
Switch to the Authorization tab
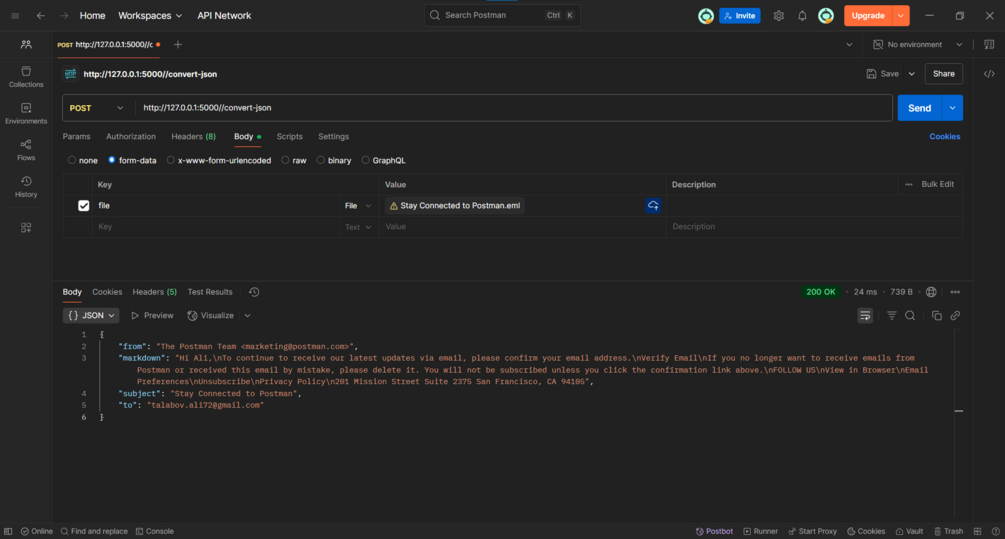click(x=131, y=137)
